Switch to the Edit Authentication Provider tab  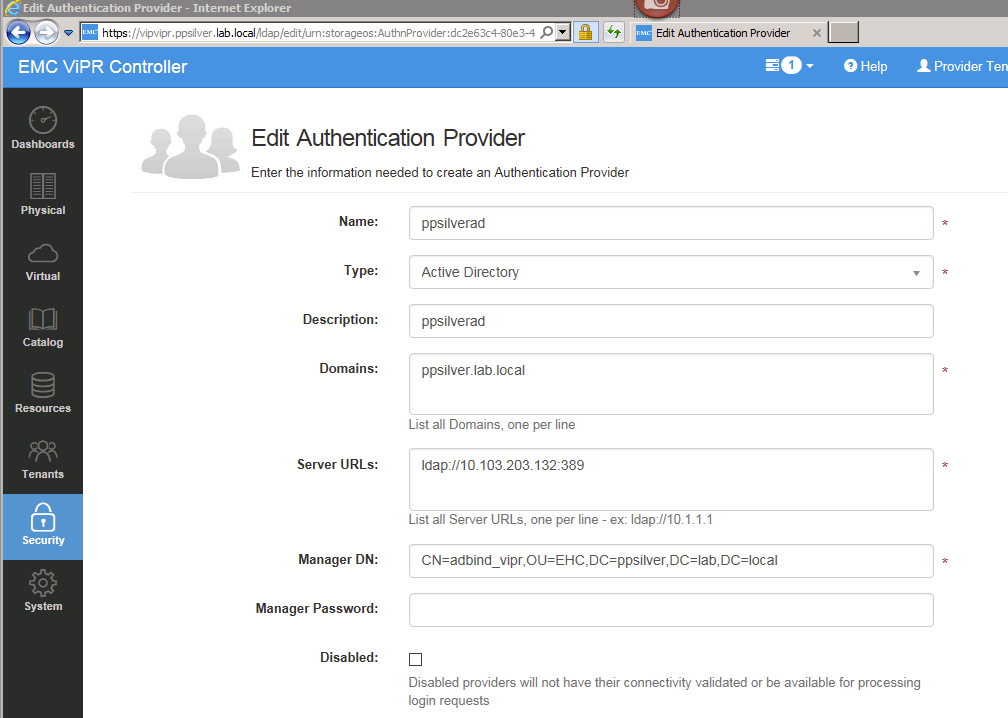[725, 32]
